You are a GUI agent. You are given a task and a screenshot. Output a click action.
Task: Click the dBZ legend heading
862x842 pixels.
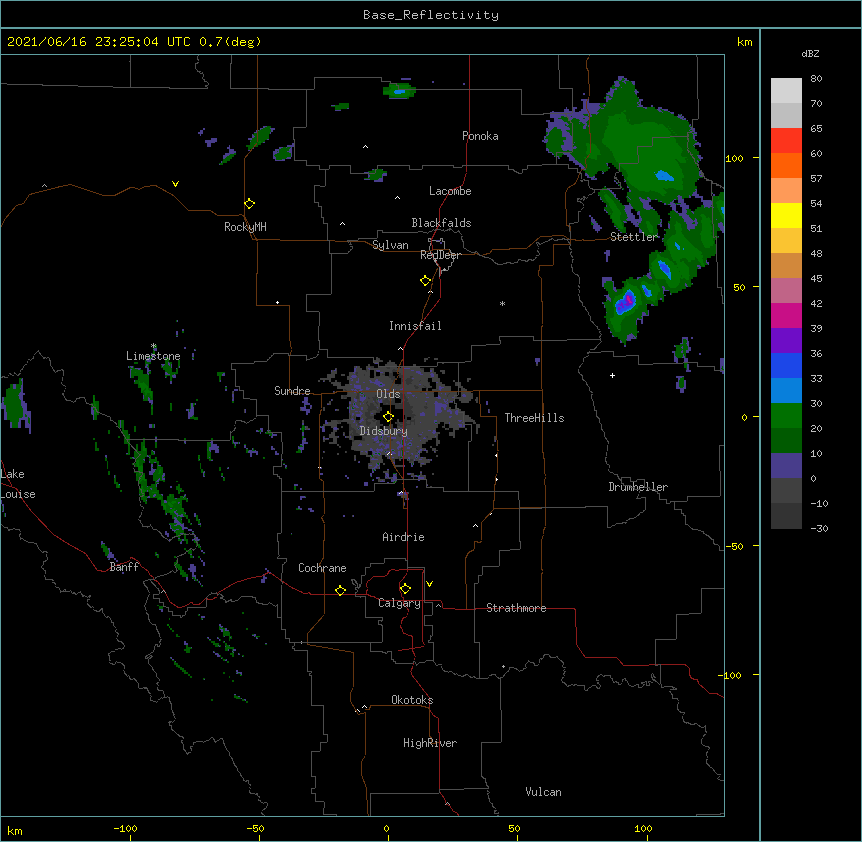click(x=810, y=54)
